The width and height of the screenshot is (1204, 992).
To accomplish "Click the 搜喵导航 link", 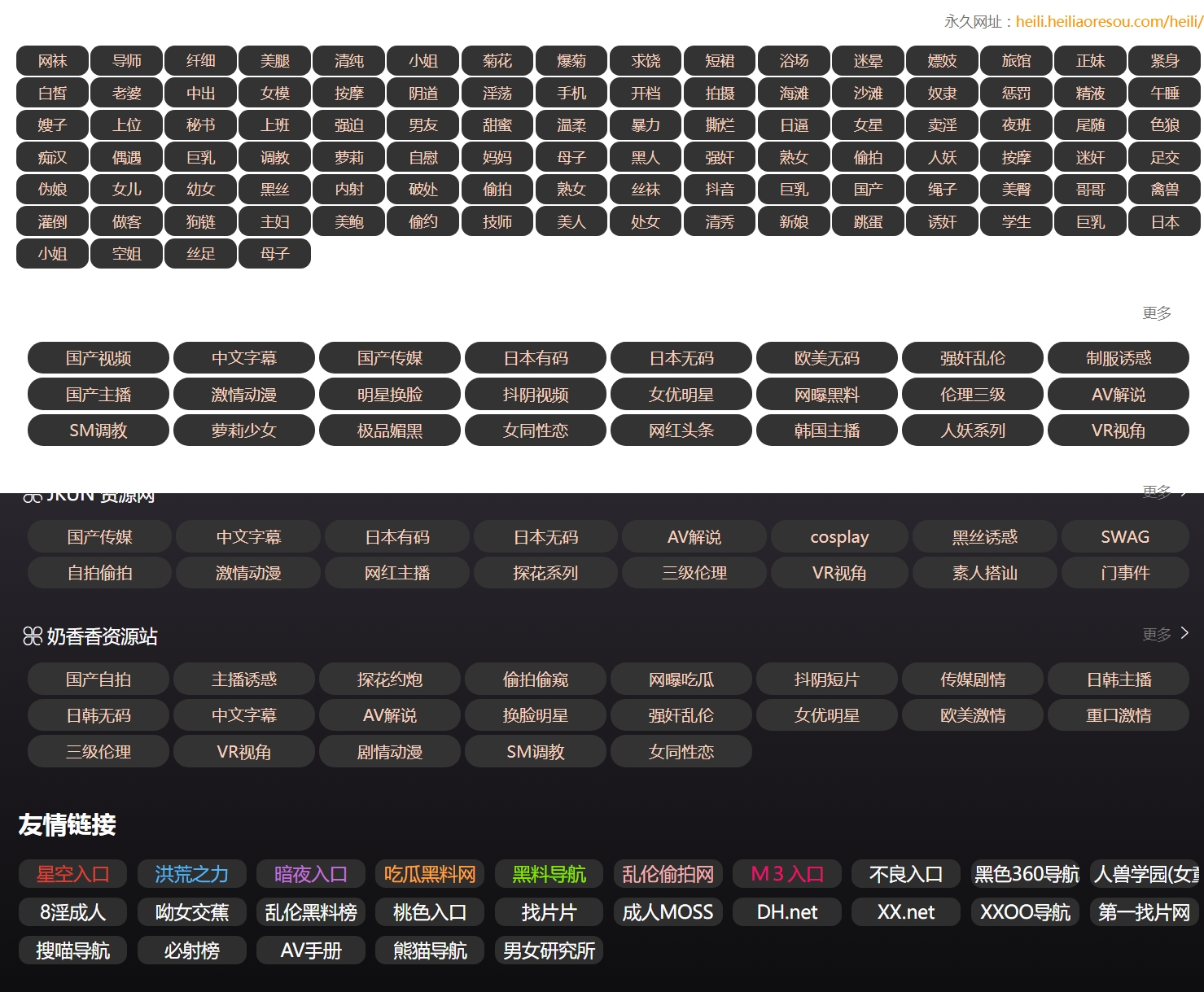I will 72,950.
